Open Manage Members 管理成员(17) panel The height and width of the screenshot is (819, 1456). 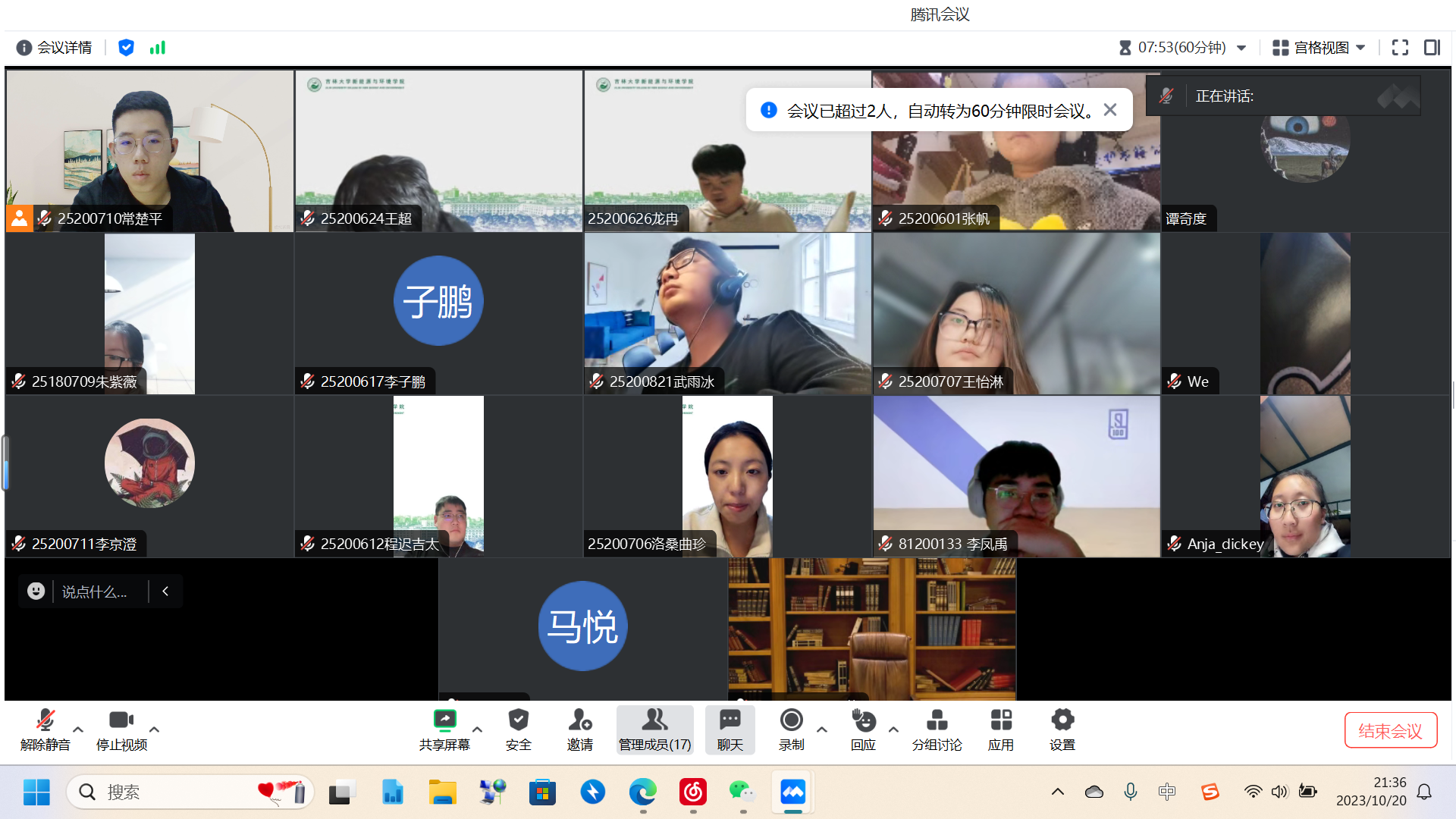pos(654,730)
